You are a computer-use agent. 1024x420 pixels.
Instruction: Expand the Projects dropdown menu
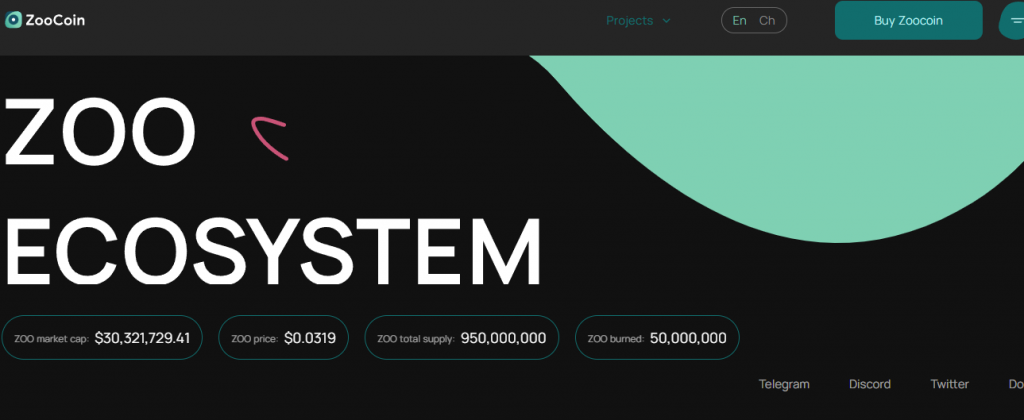pos(638,21)
